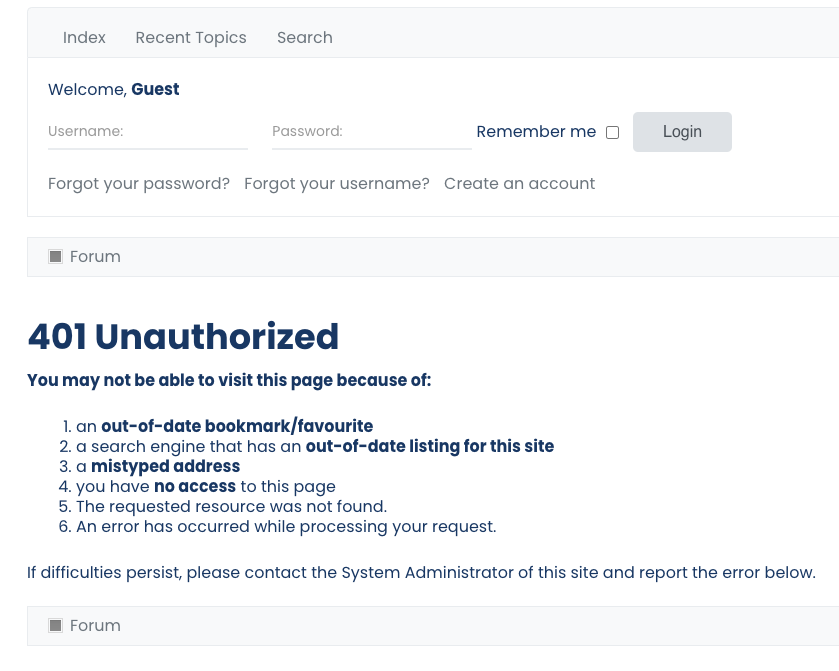Click the top Forum breadcrumb link
839x671 pixels.
click(95, 256)
